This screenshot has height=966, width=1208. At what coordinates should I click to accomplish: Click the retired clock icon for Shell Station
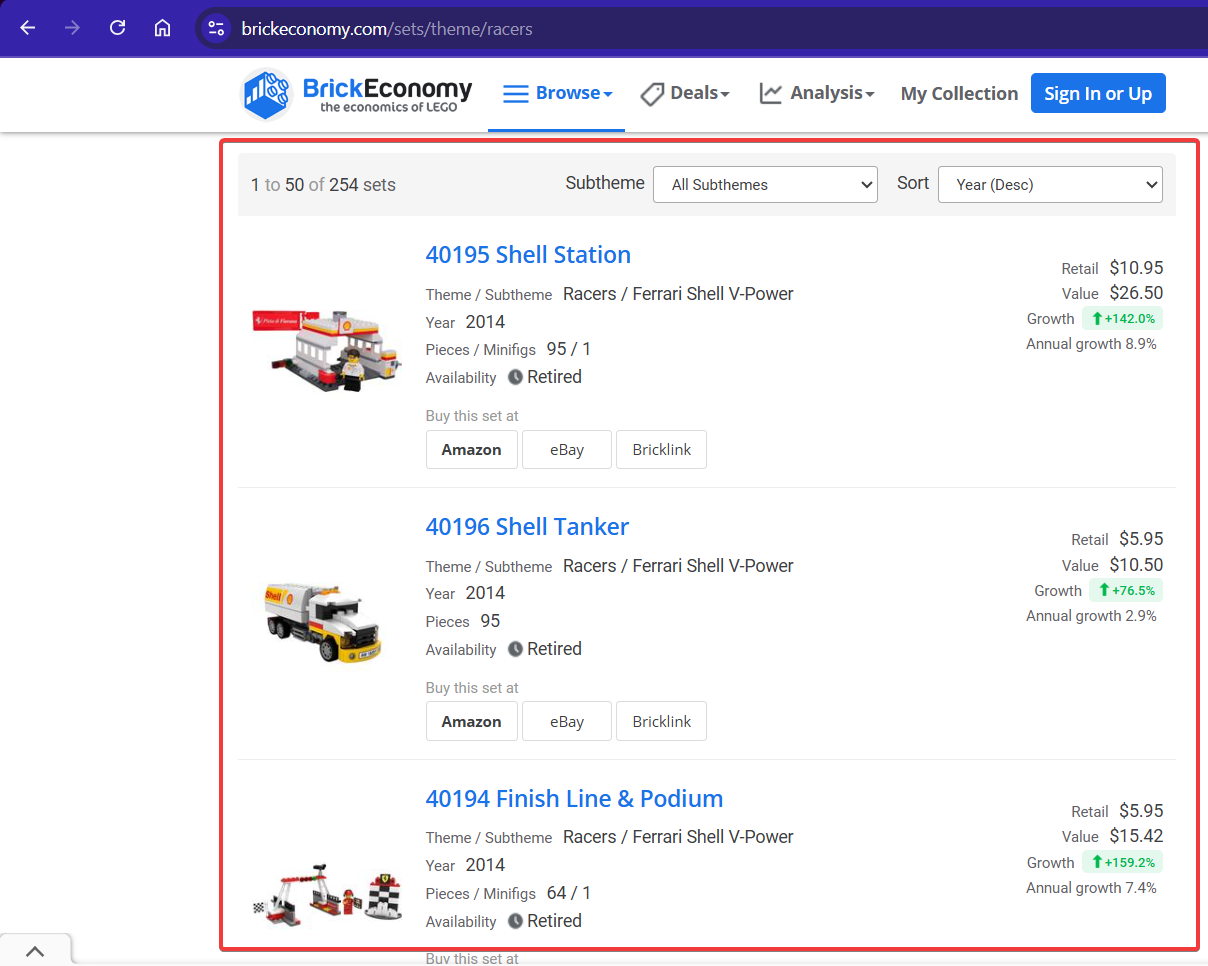coord(514,377)
